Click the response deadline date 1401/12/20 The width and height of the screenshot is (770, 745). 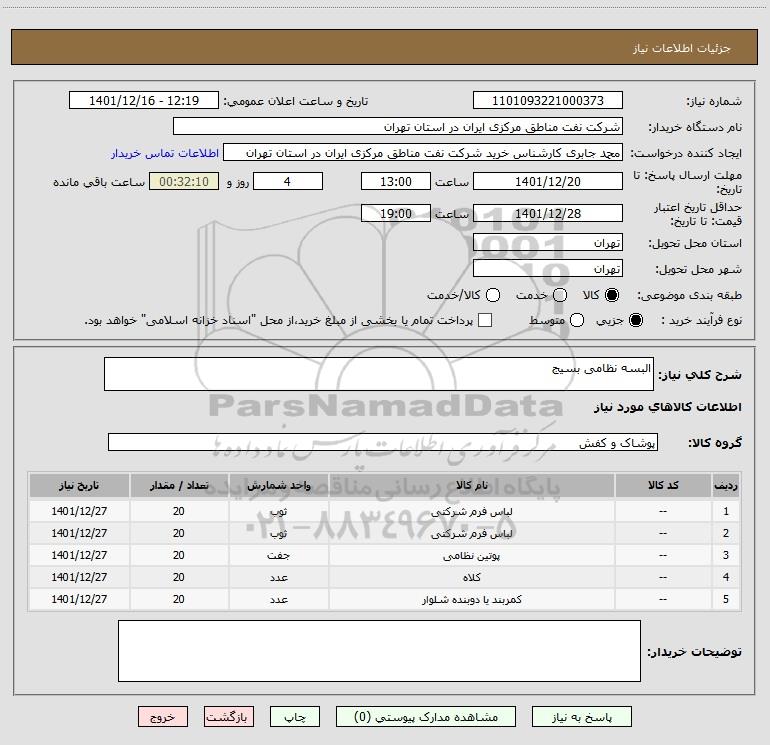pyautogui.click(x=548, y=181)
